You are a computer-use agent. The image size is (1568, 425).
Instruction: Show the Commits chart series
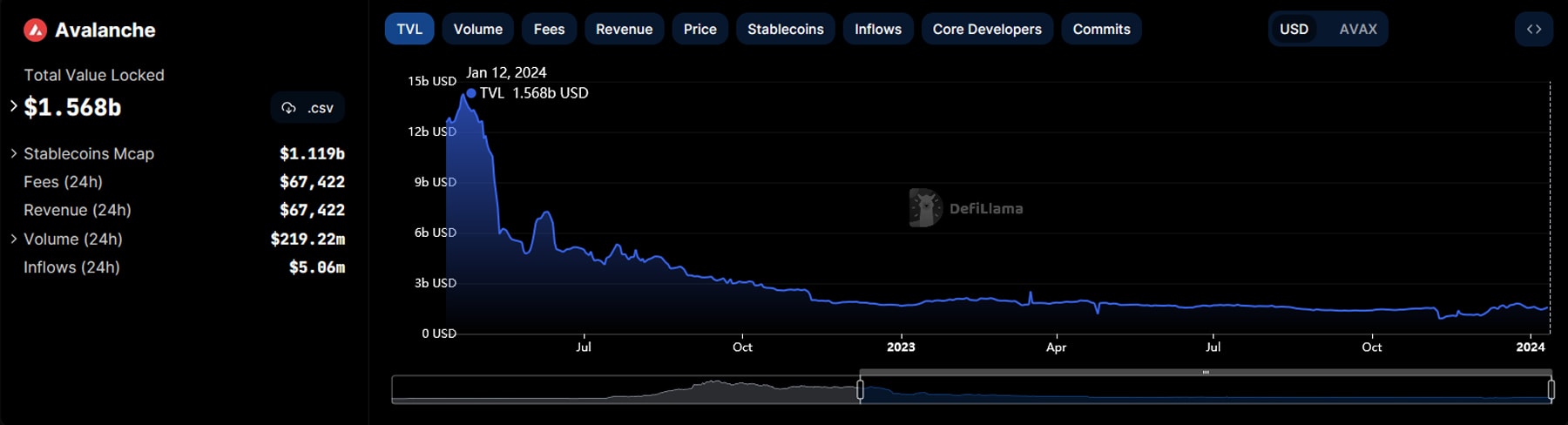tap(1101, 29)
